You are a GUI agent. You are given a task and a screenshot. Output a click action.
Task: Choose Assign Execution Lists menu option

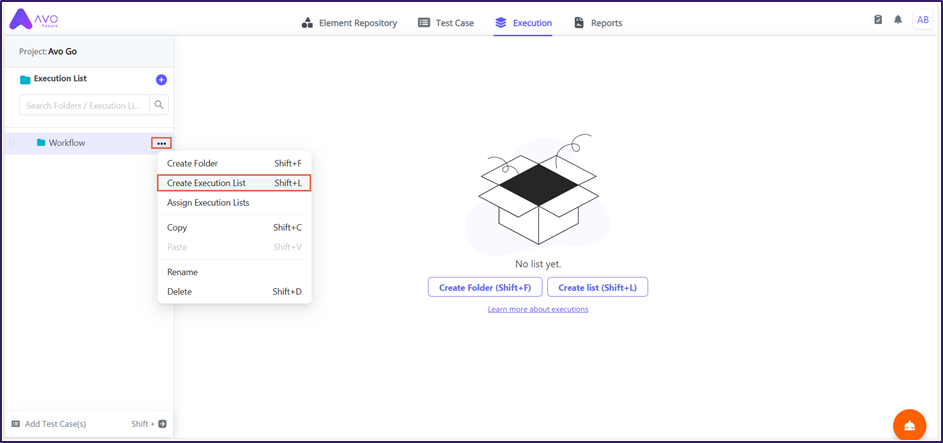(208, 203)
